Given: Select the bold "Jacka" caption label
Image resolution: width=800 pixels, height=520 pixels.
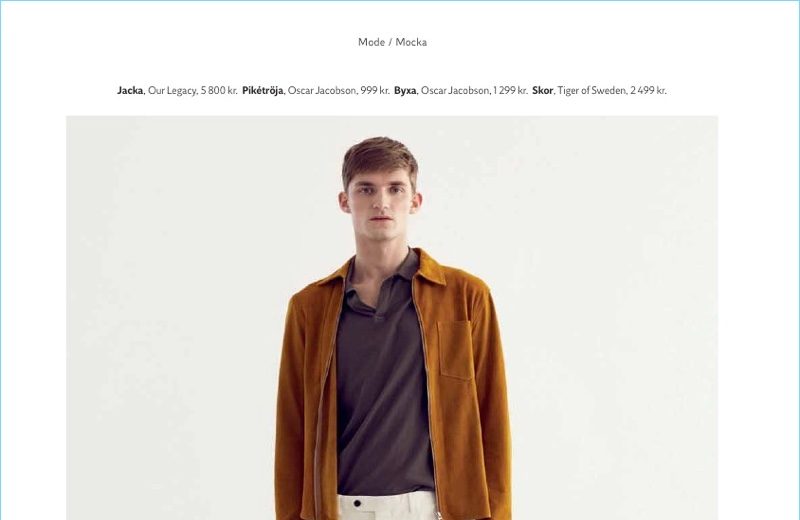Looking at the screenshot, I should point(130,91).
